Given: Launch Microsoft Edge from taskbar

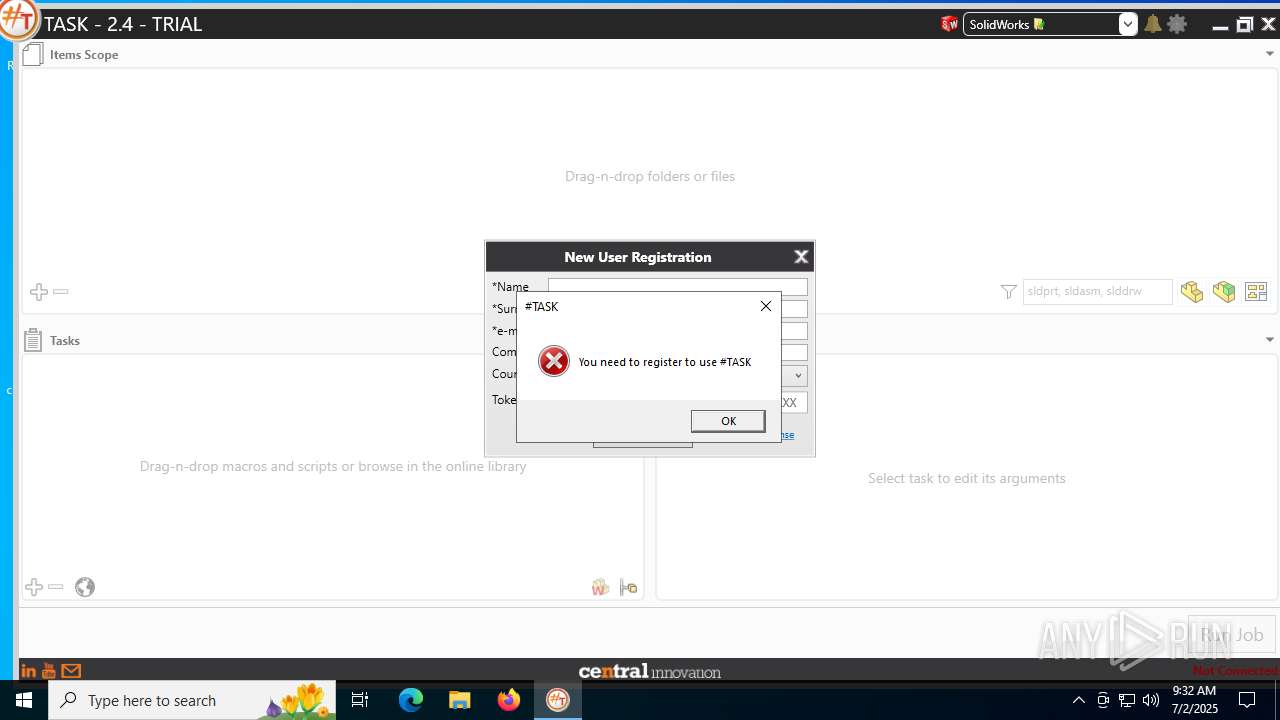Looking at the screenshot, I should pos(411,700).
